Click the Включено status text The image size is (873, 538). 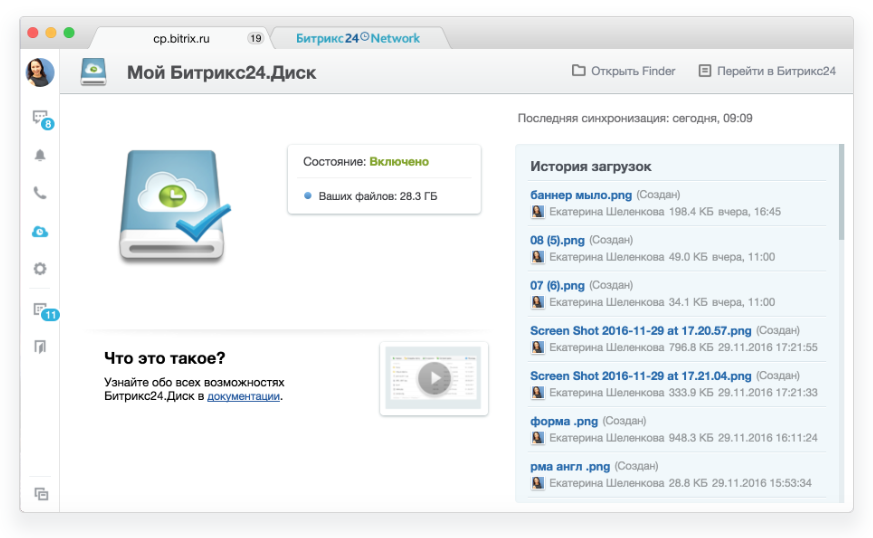[399, 162]
